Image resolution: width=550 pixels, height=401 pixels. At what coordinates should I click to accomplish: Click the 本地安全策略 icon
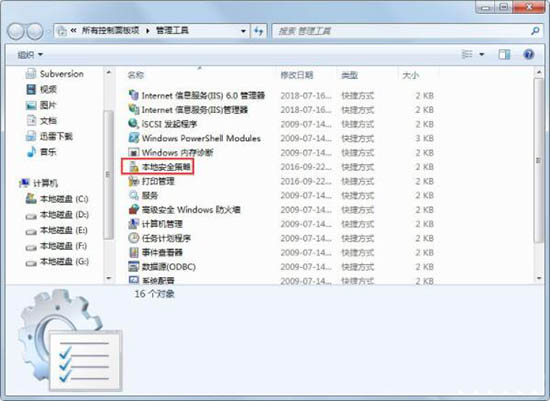134,167
